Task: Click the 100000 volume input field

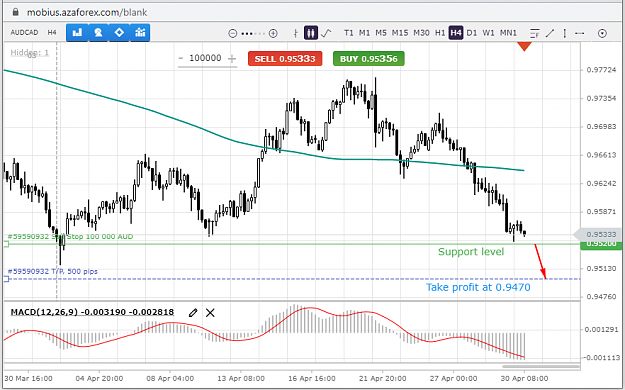Action: (205, 59)
